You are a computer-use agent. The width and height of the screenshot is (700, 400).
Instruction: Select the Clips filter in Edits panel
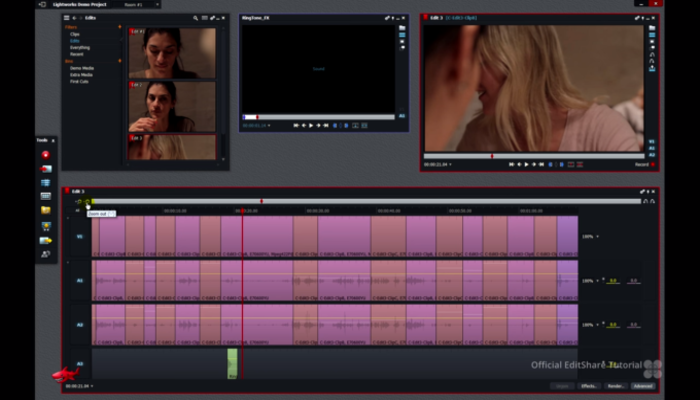pos(75,34)
